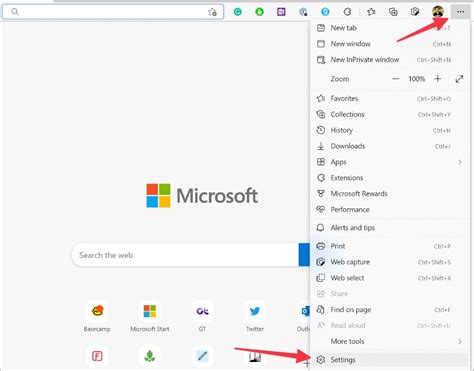Open the Collections toolbar icon

pos(393,12)
